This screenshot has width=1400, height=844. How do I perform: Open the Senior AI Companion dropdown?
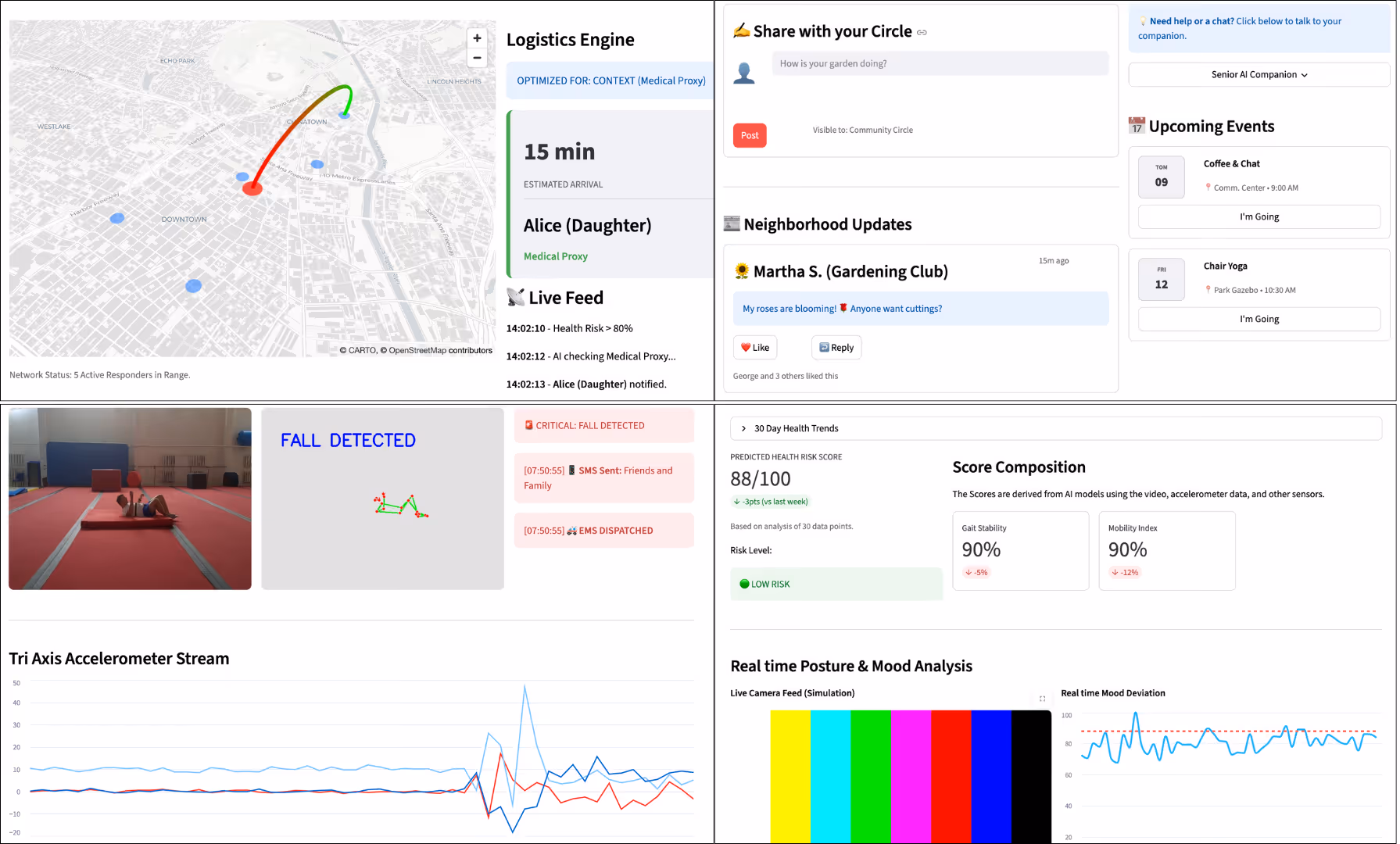[1259, 74]
